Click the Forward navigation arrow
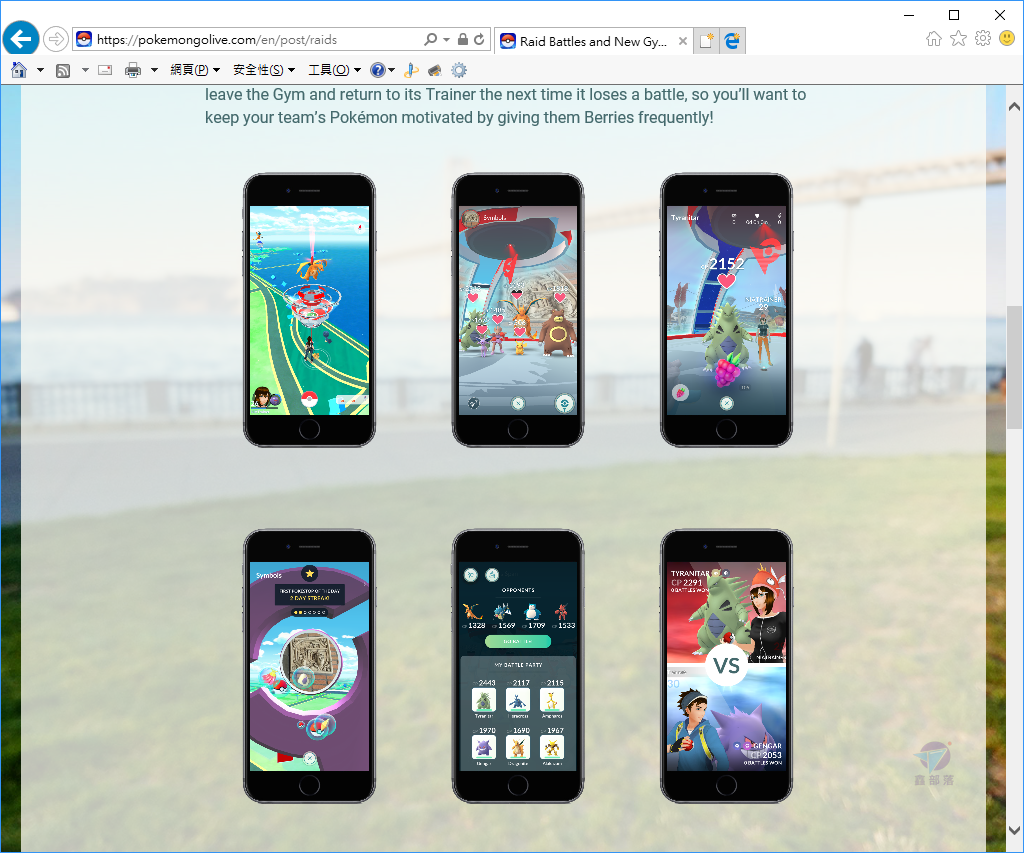 tap(56, 39)
